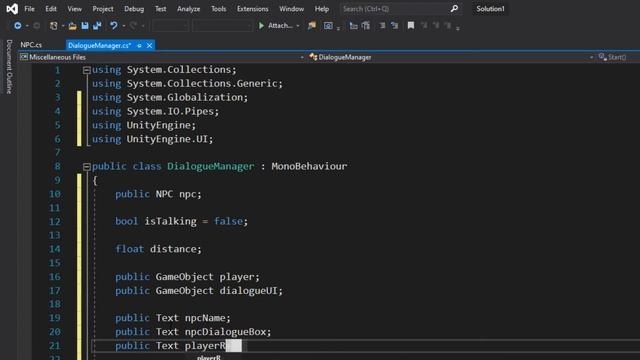This screenshot has height=360, width=640.
Task: Collapse the DialogueManager class block
Action: pyautogui.click(x=87, y=167)
